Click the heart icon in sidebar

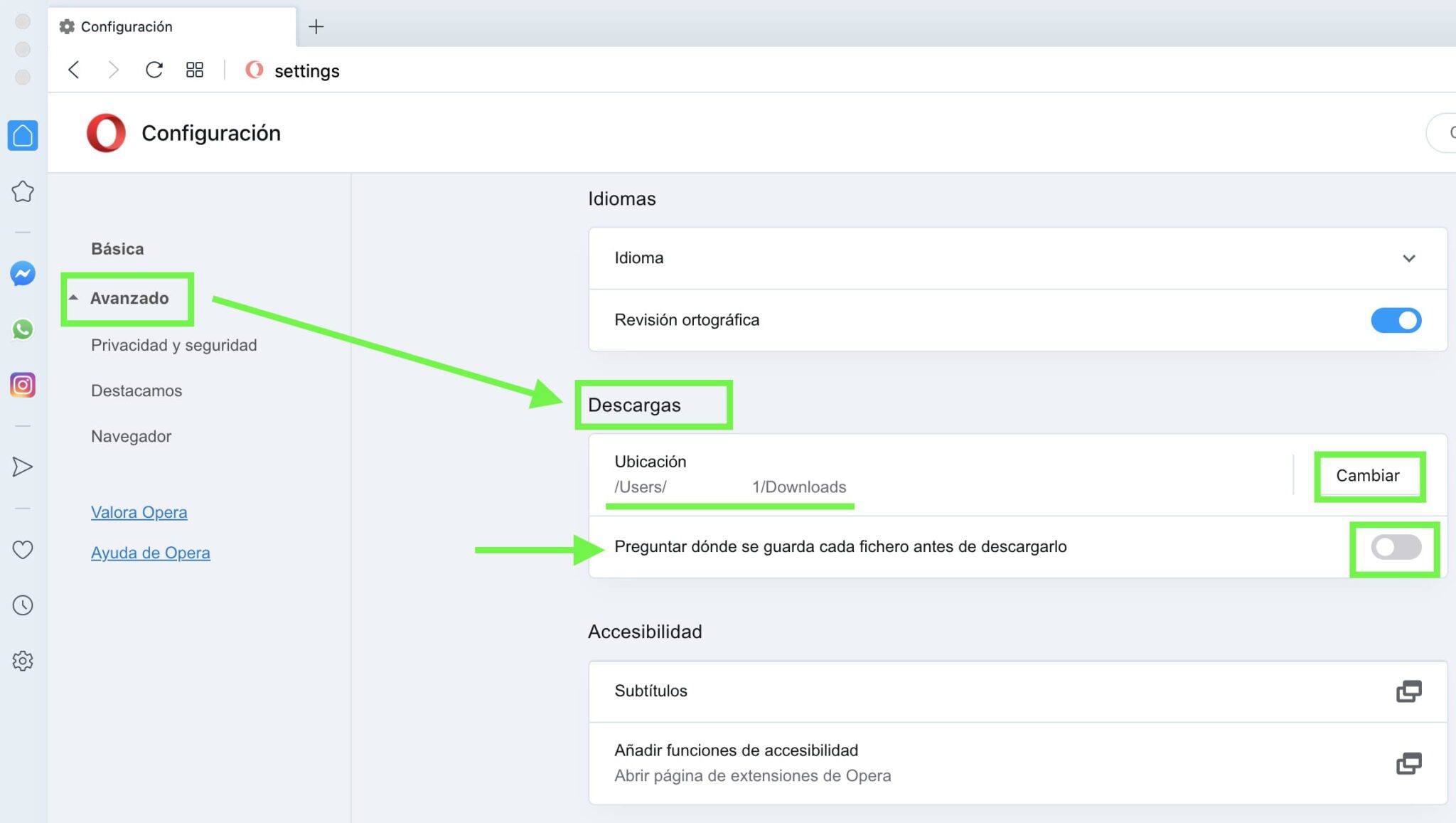coord(23,550)
